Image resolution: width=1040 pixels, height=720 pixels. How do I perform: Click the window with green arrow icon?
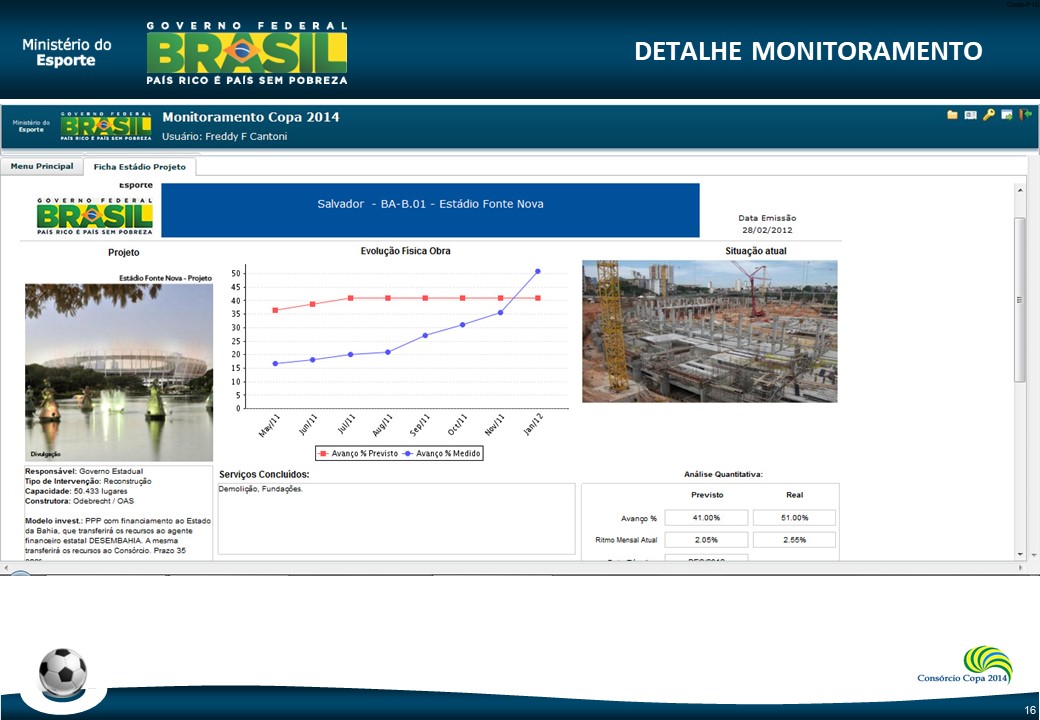pyautogui.click(x=1007, y=115)
